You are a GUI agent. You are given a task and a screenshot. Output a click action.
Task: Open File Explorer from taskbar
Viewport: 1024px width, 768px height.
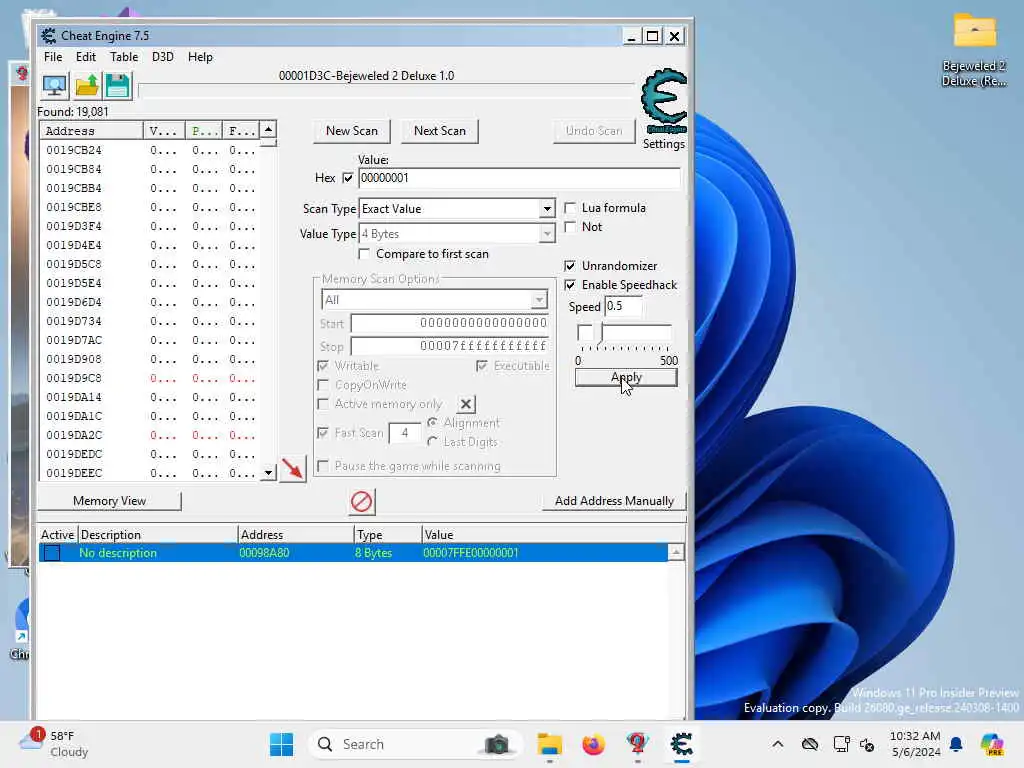549,744
